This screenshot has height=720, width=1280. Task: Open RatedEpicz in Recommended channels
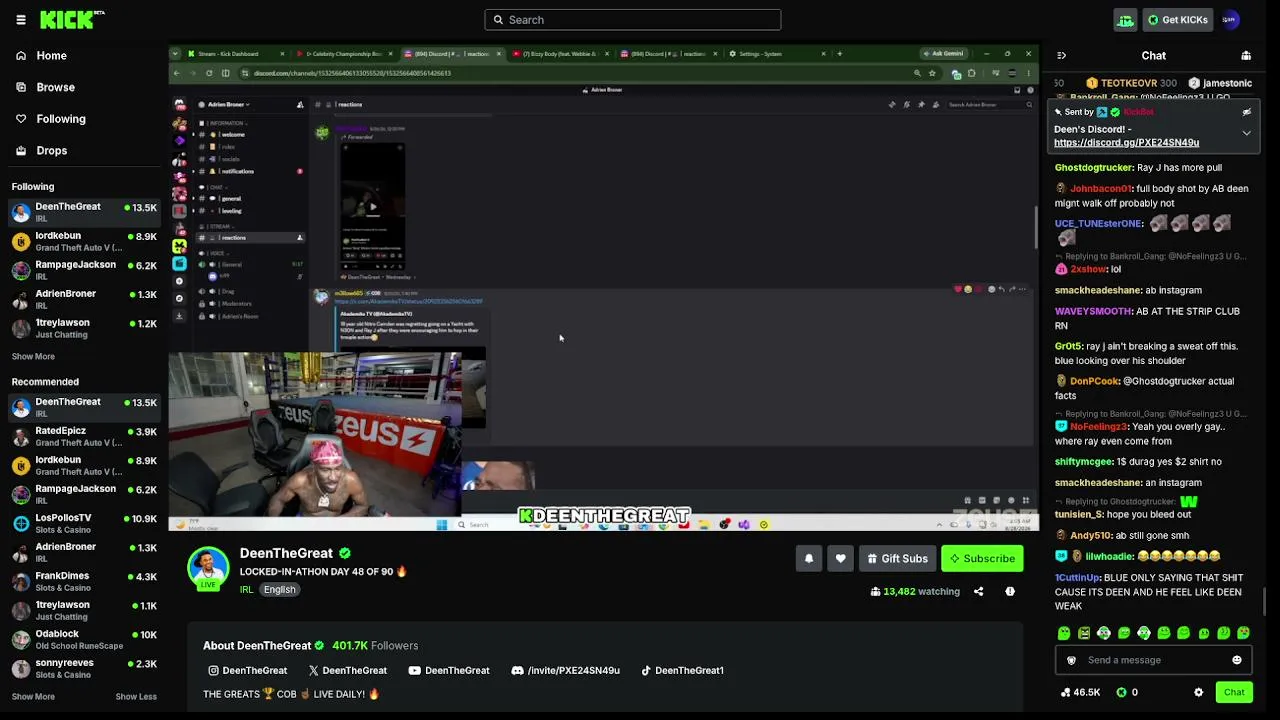click(x=84, y=437)
